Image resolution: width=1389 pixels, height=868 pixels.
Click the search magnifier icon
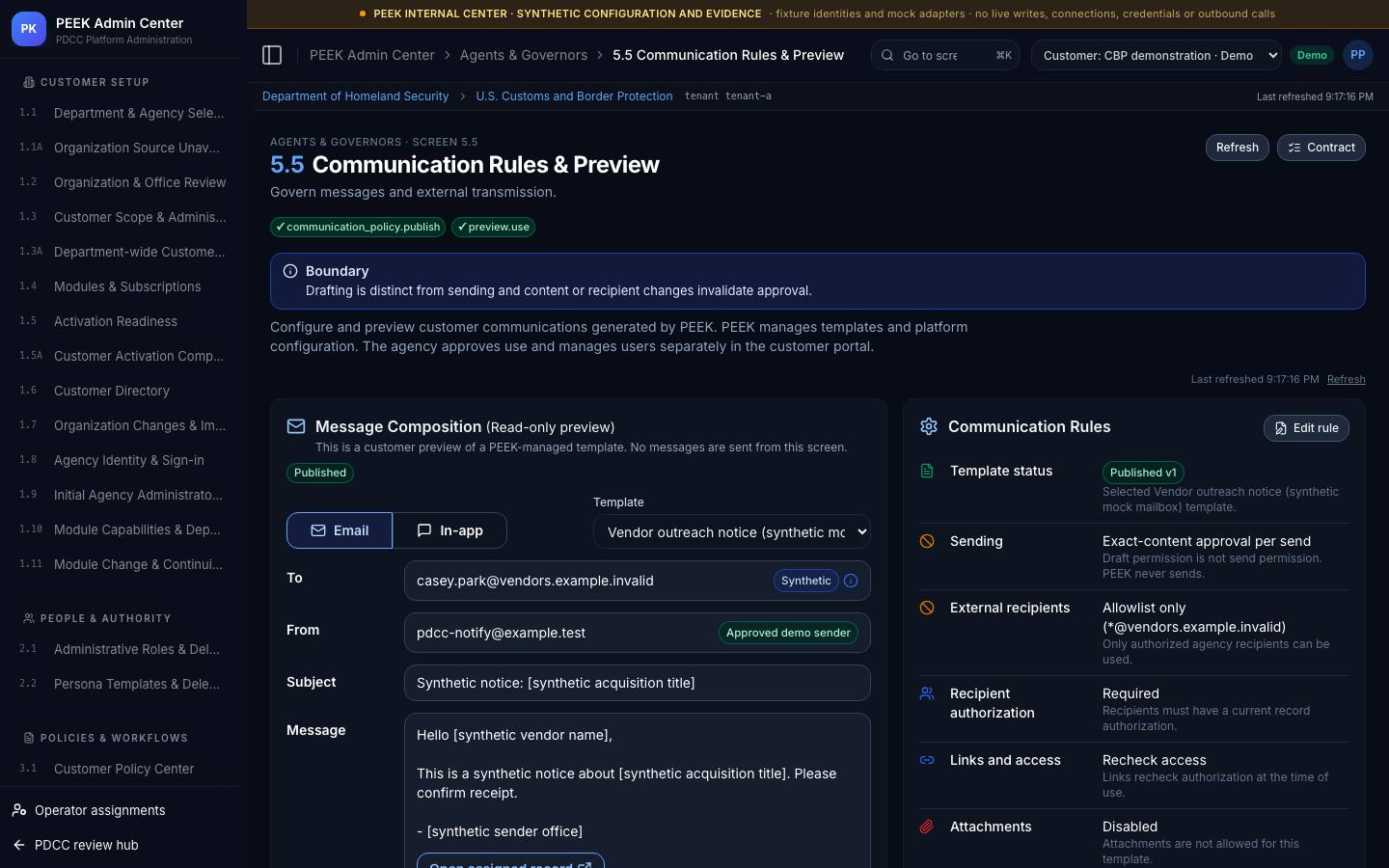[x=887, y=55]
